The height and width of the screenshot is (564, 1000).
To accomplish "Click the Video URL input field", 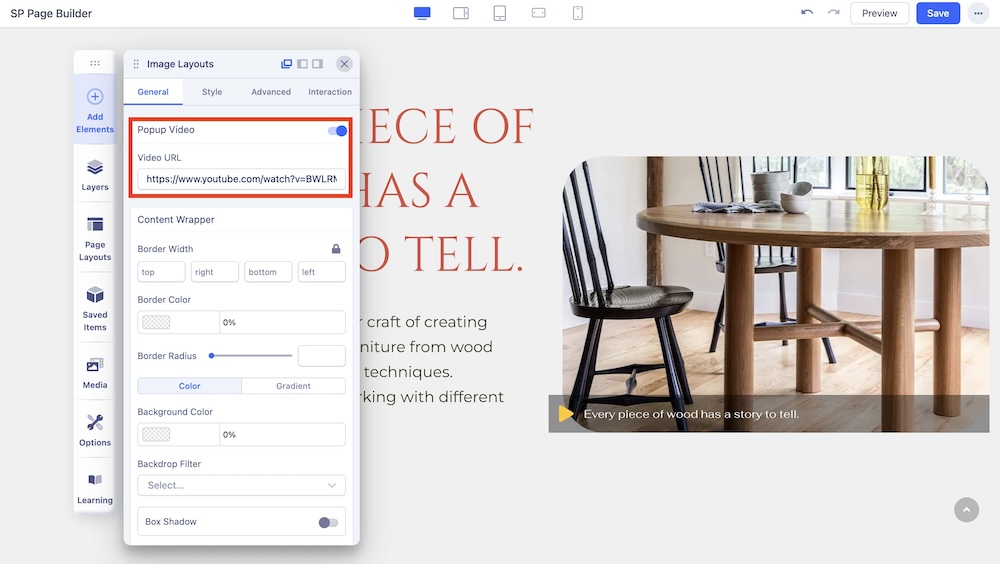I will (241, 179).
